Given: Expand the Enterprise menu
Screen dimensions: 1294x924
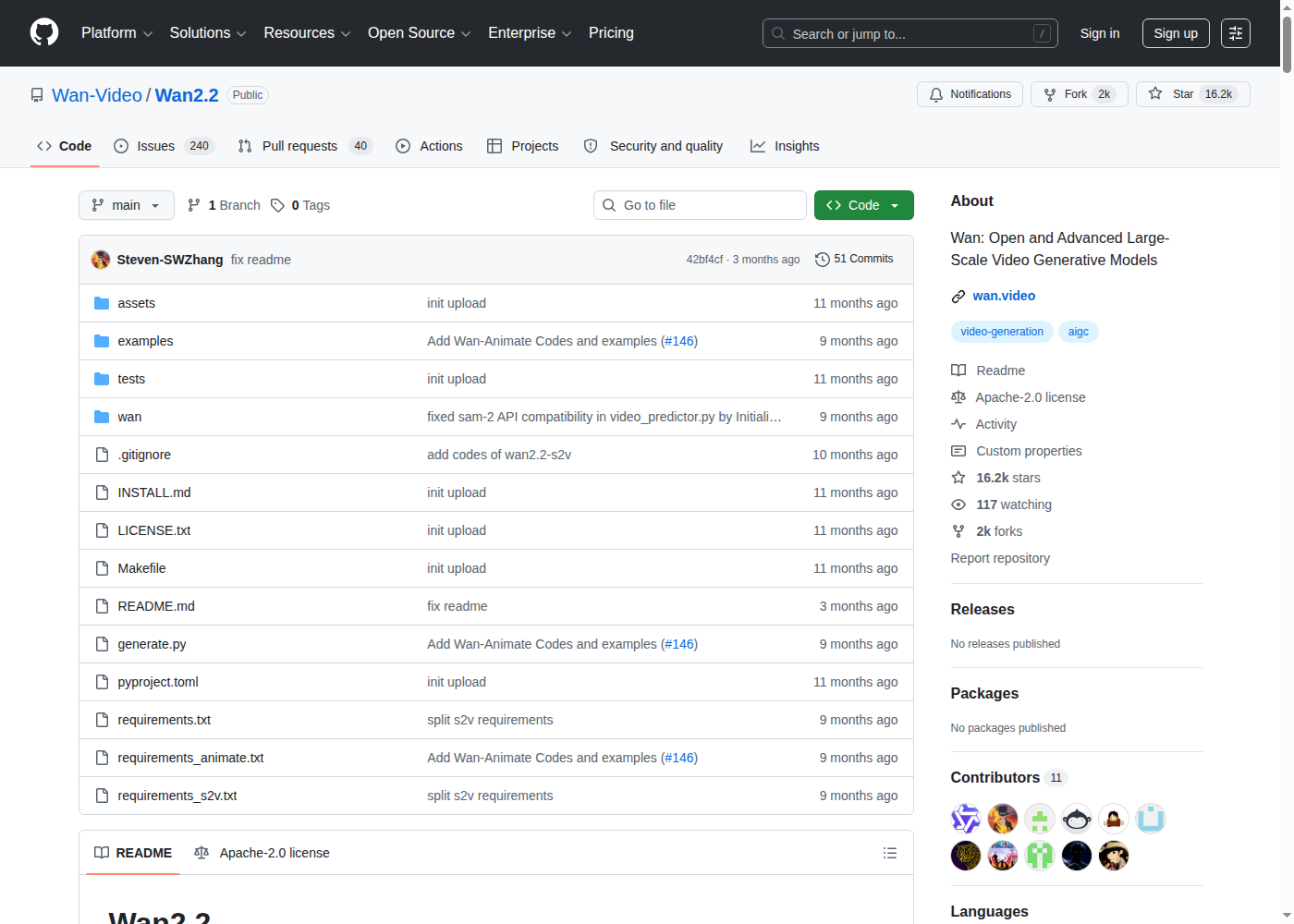Looking at the screenshot, I should click(530, 33).
